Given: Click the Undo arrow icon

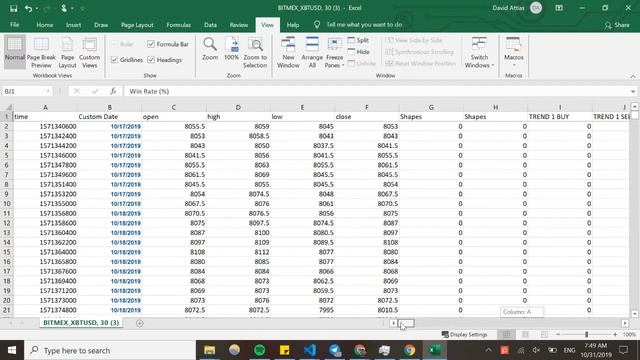Looking at the screenshot, I should 28,8.
